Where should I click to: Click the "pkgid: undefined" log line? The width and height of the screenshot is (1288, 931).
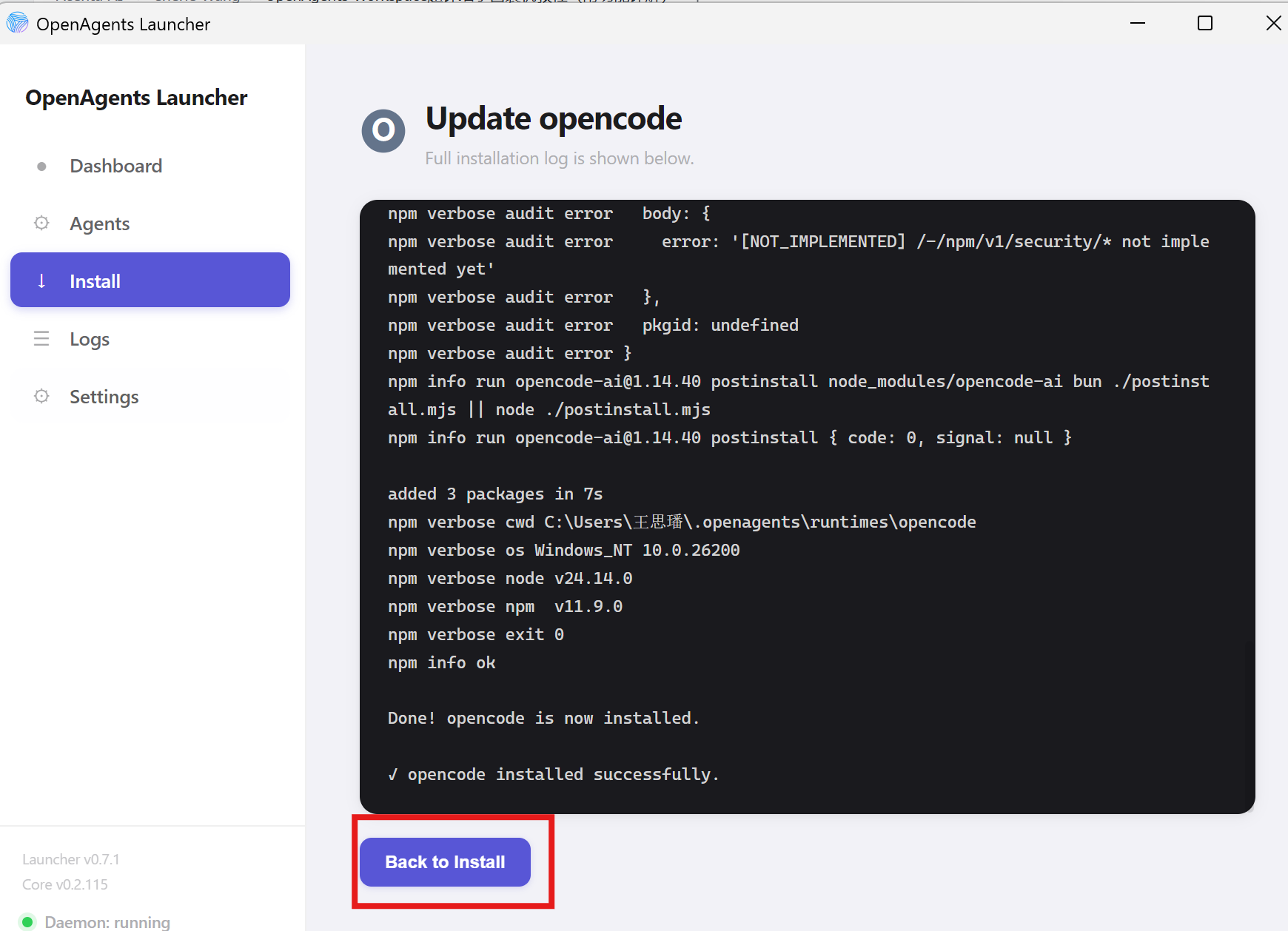pyautogui.click(x=593, y=325)
